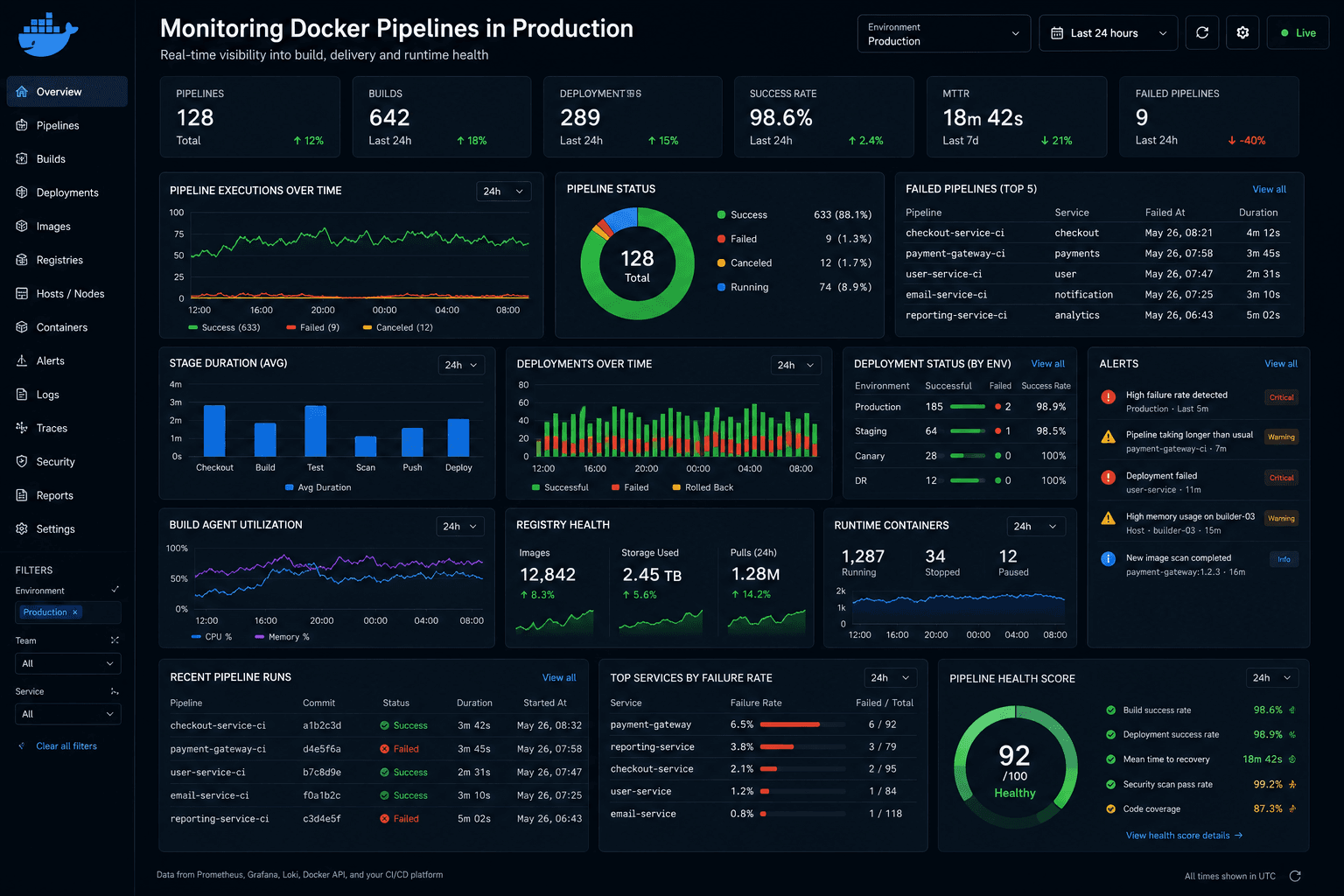Toggle Successful legend in deployments chart
The height and width of the screenshot is (896, 1344).
click(560, 487)
